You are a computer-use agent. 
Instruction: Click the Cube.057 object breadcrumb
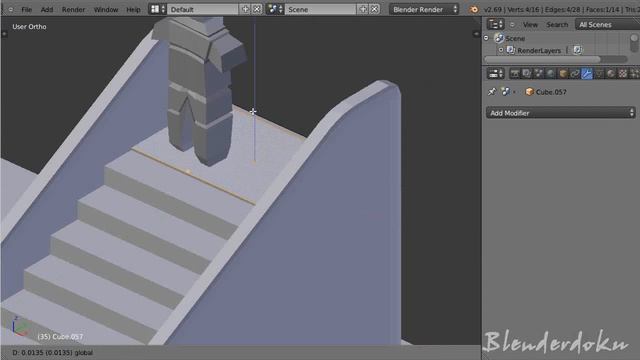click(546, 92)
